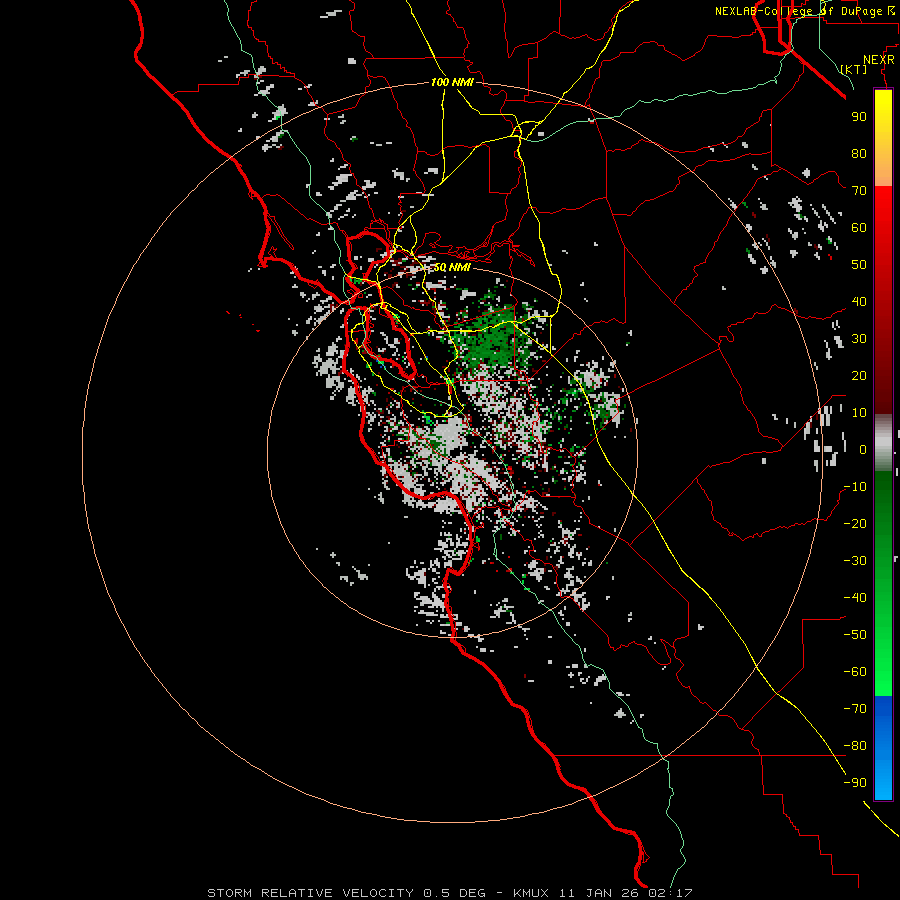Click the 02:17 timestamp in caption
Viewport: 900px width, 900px height.
pyautogui.click(x=670, y=893)
